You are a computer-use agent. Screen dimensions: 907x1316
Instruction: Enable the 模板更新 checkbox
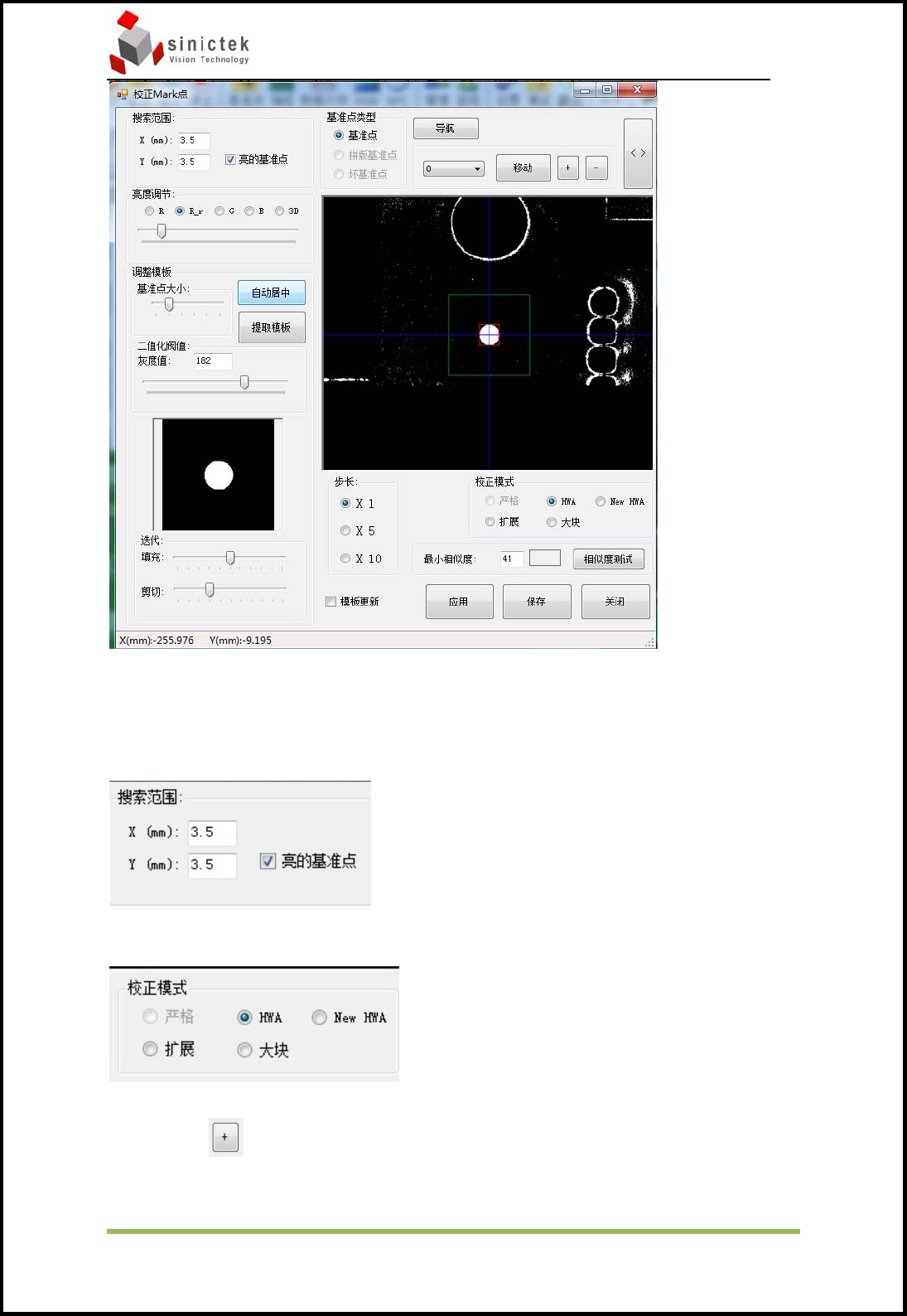(330, 602)
